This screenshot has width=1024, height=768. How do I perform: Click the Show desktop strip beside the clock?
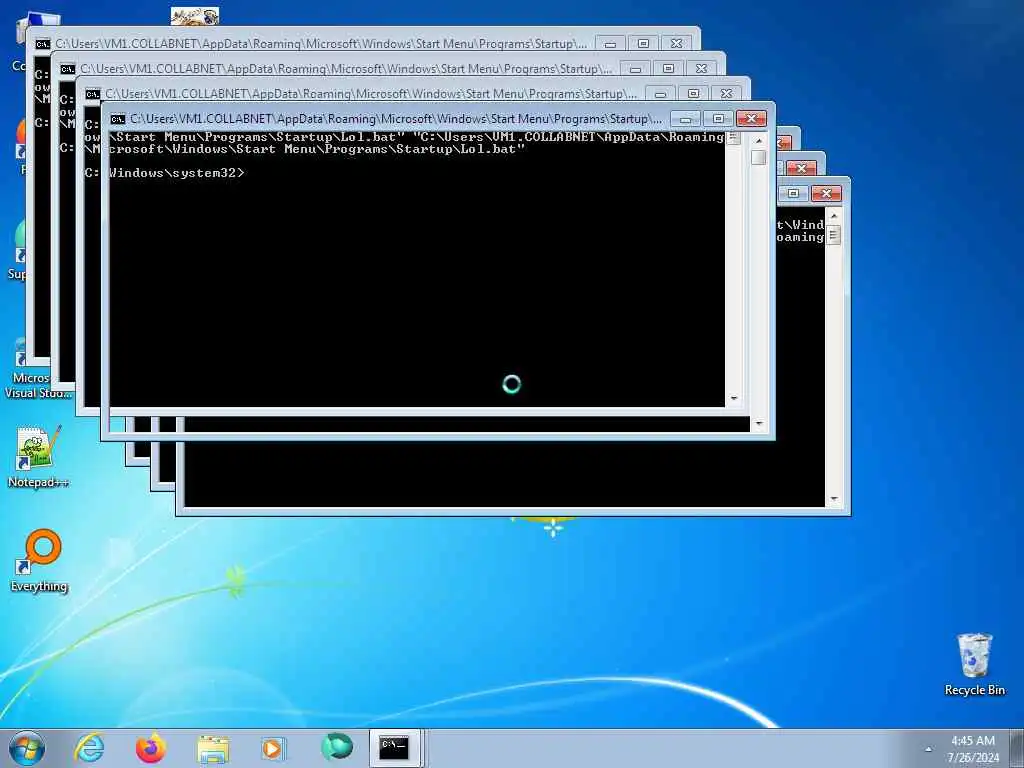pos(1017,748)
